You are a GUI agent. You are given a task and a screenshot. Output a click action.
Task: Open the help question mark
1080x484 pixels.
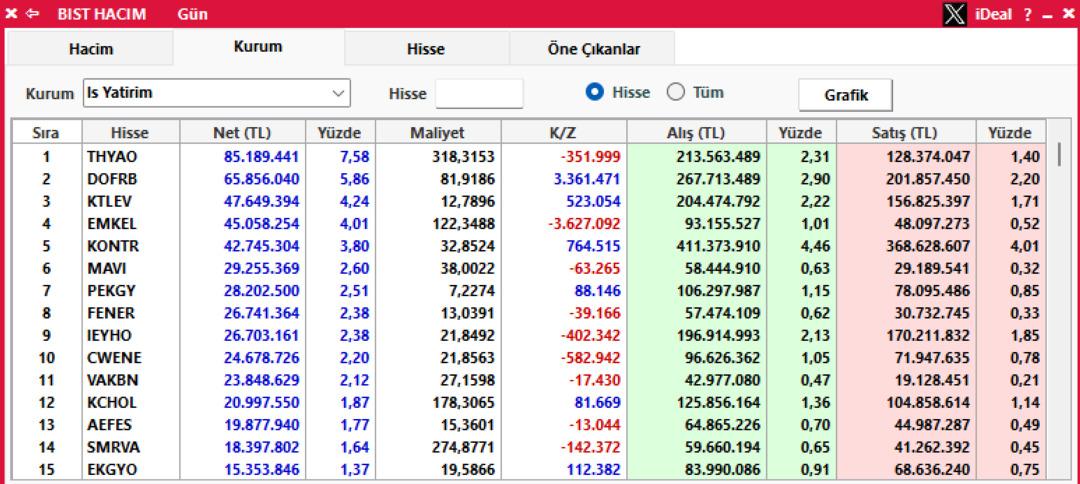[x=1027, y=14]
